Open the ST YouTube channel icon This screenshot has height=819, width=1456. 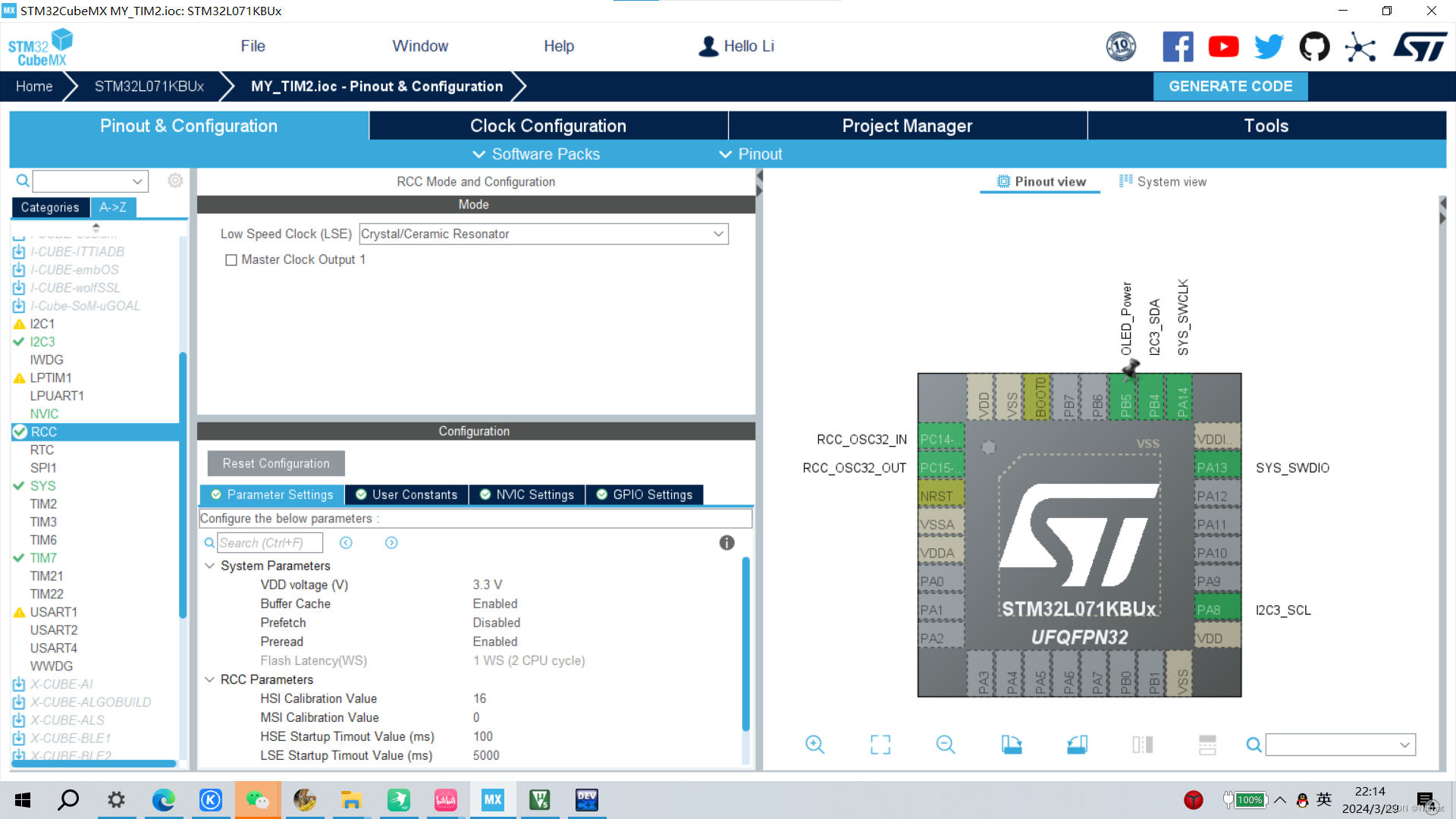1223,47
